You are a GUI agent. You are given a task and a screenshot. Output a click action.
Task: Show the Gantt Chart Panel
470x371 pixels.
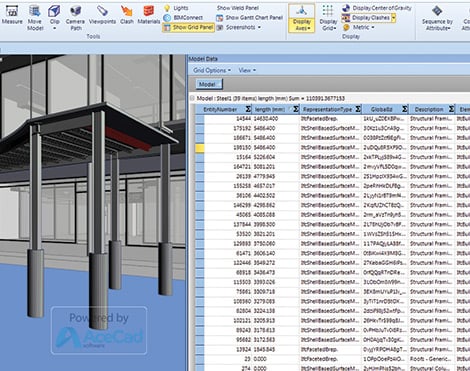coord(249,18)
